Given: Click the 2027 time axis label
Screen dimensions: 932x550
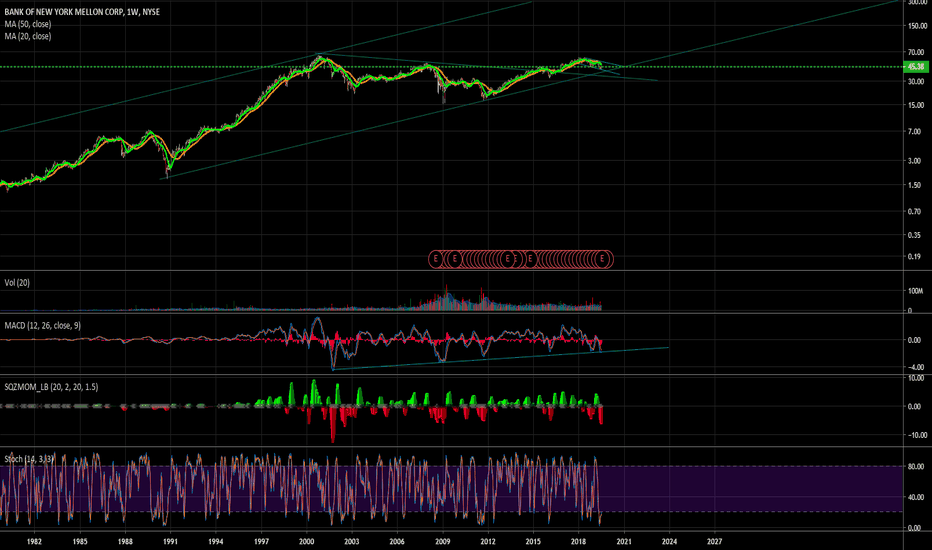Looking at the screenshot, I should click(x=714, y=542).
